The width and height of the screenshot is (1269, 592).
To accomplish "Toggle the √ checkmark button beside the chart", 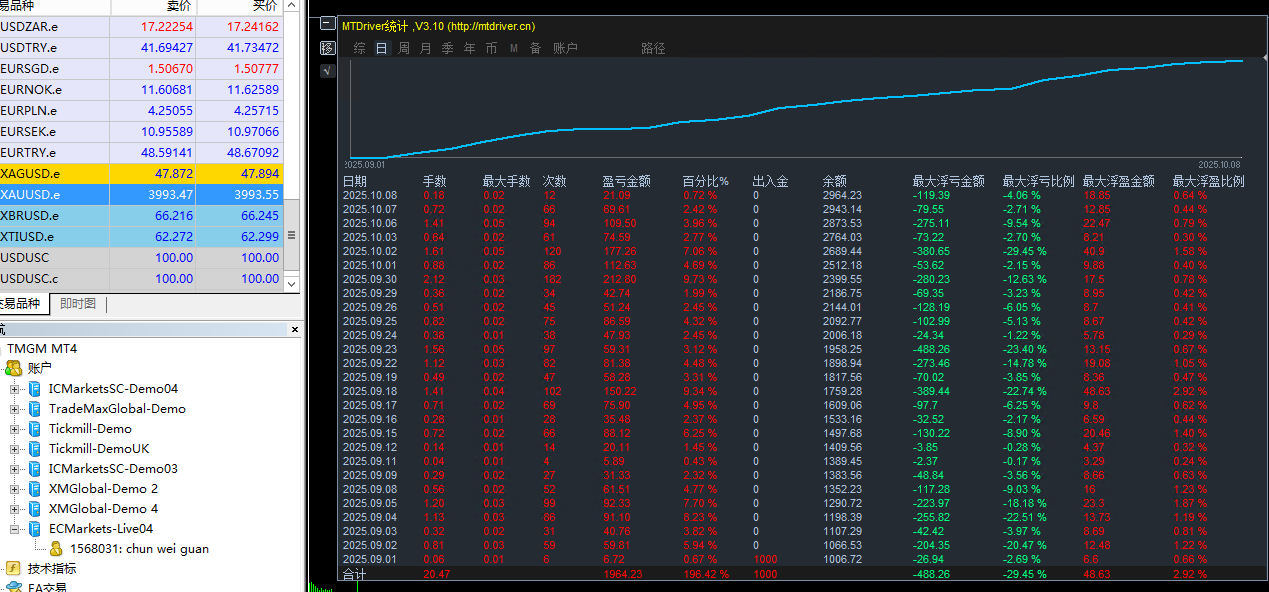I will 327,71.
